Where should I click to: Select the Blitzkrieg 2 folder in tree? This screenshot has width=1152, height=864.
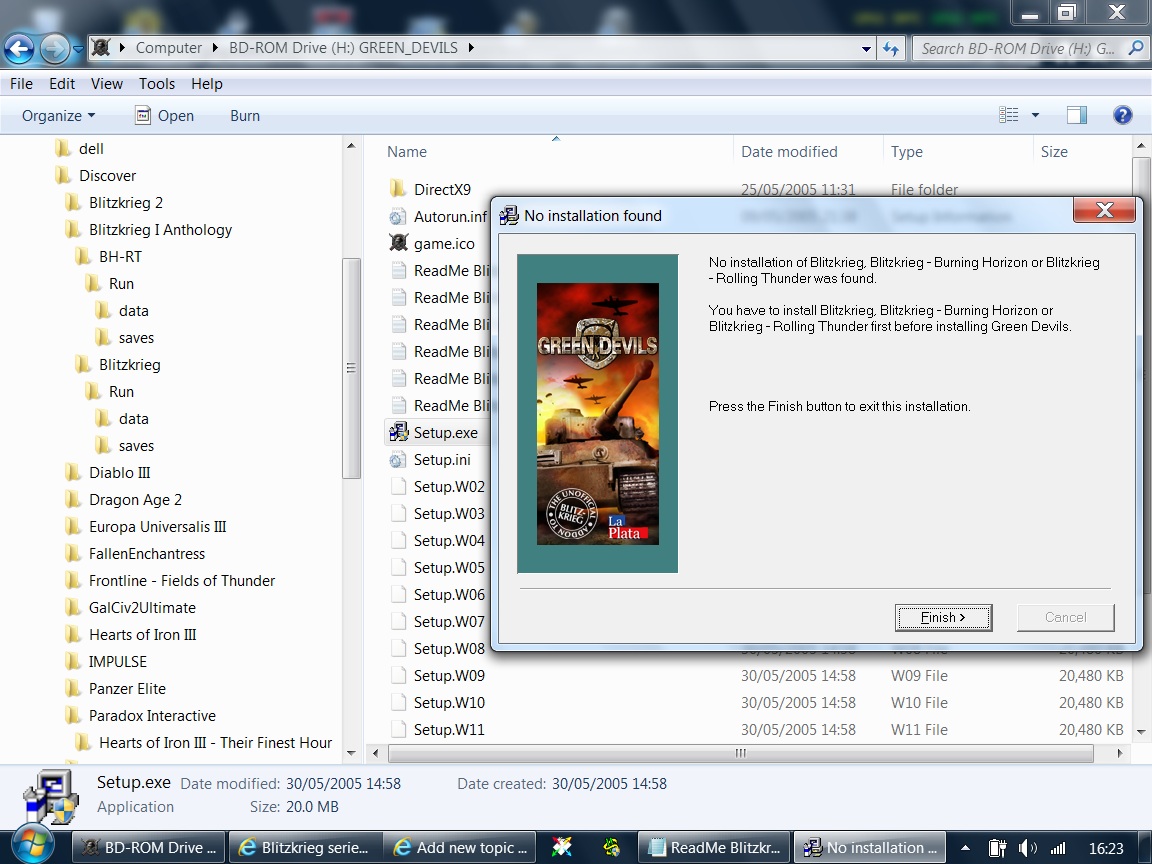[126, 203]
